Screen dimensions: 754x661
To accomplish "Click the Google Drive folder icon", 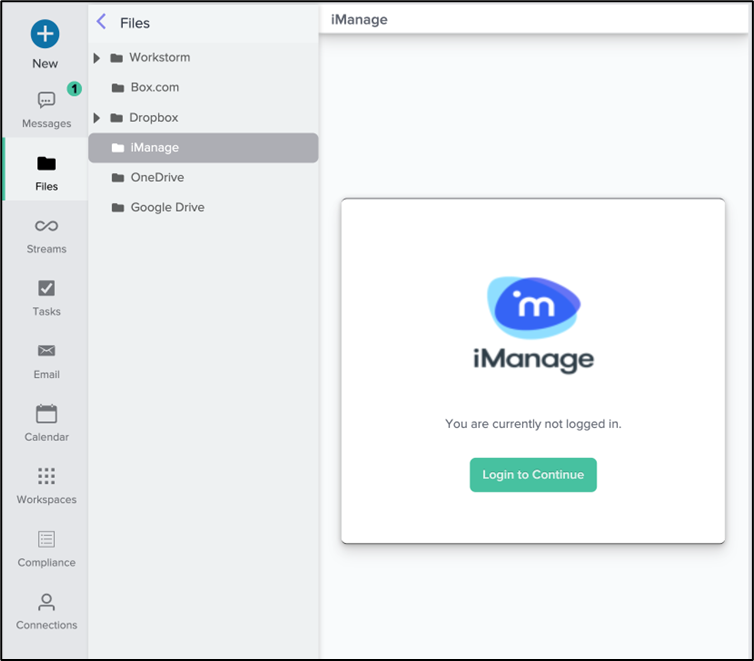I will pos(118,208).
